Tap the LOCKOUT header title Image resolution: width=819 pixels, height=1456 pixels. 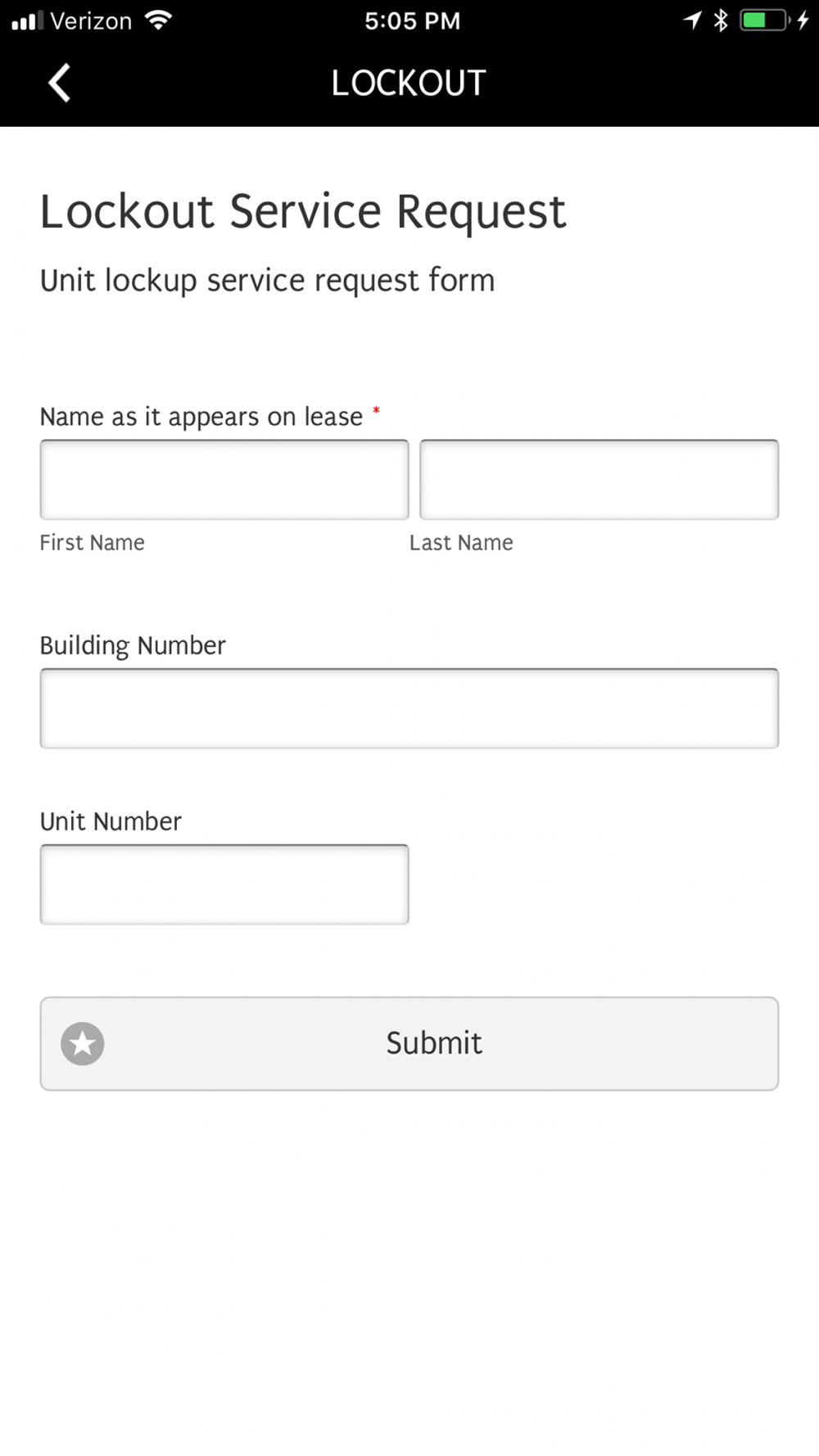[x=409, y=83]
